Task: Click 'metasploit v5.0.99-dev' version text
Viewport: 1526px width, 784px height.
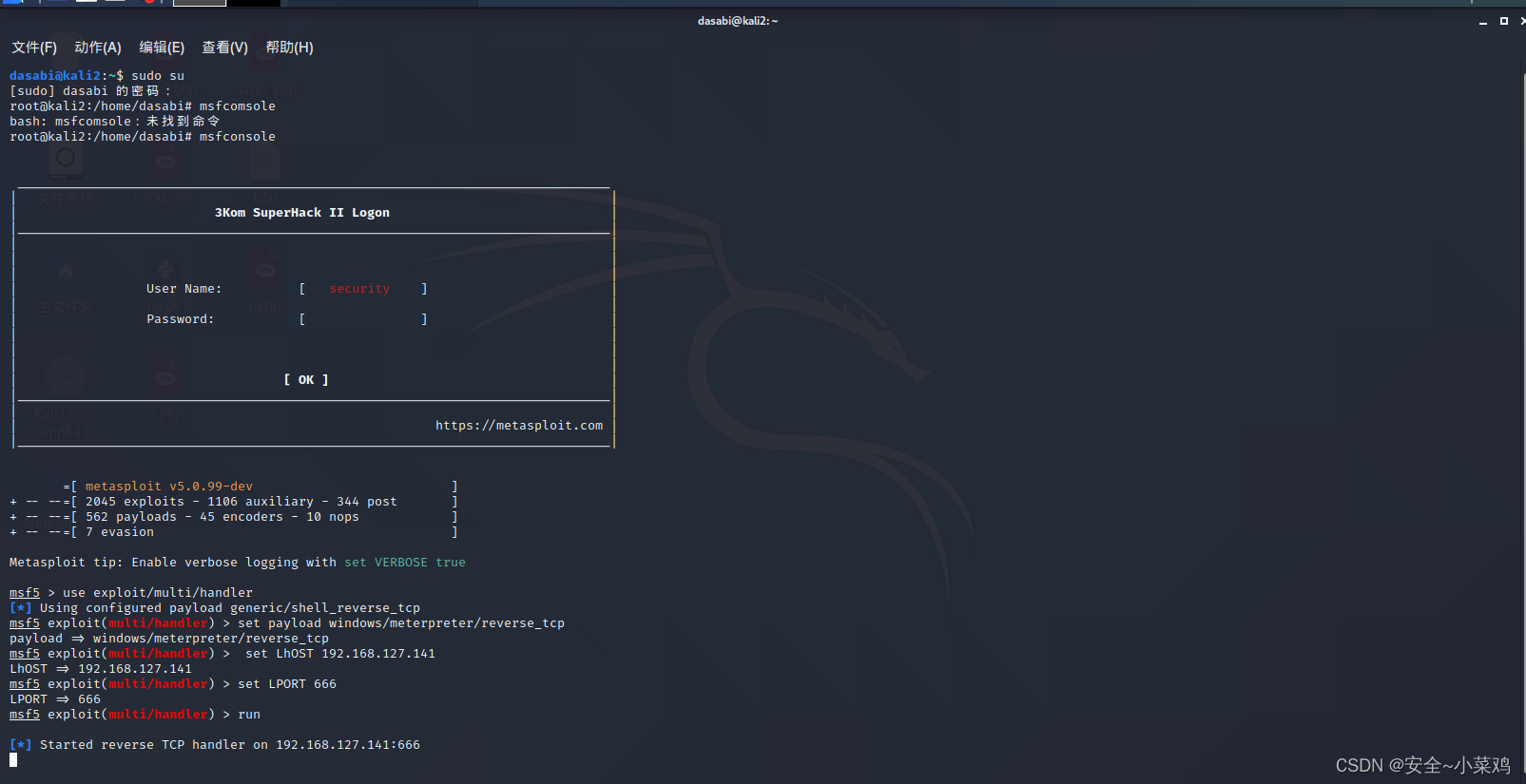Action: click(169, 487)
